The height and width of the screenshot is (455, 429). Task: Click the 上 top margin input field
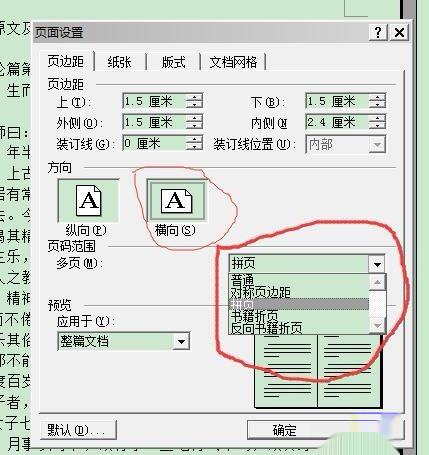pyautogui.click(x=154, y=101)
